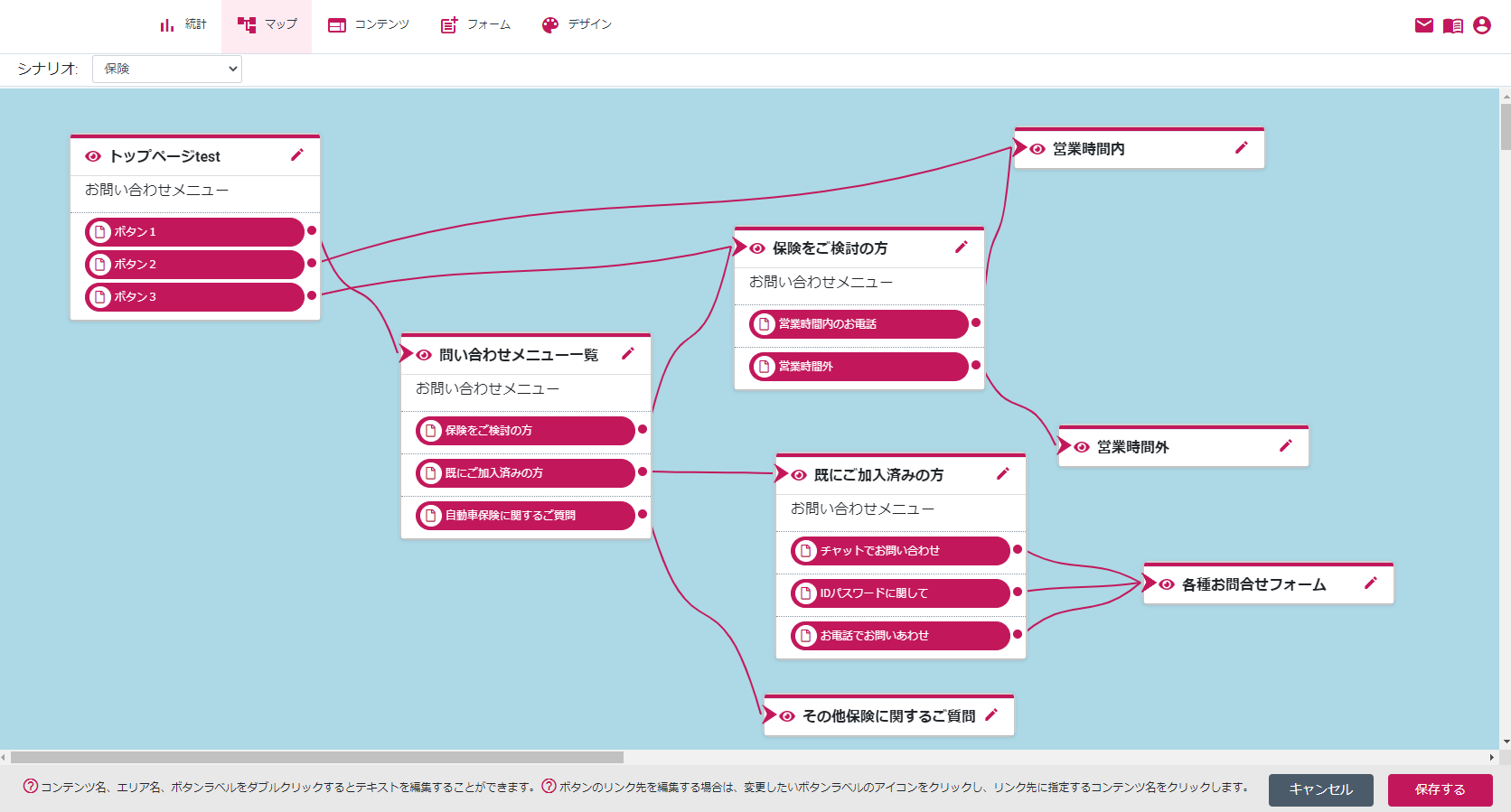Click the mail envelope icon
The width and height of the screenshot is (1511, 812).
pos(1424,25)
